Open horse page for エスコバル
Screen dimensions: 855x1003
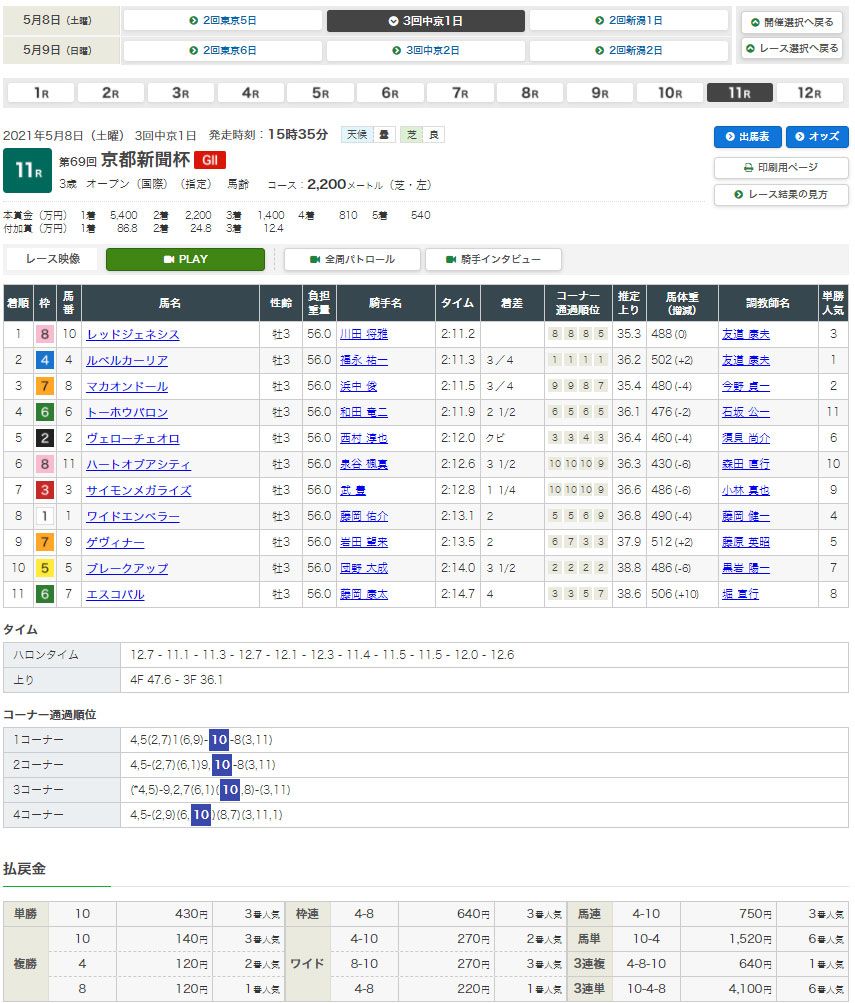pos(115,595)
